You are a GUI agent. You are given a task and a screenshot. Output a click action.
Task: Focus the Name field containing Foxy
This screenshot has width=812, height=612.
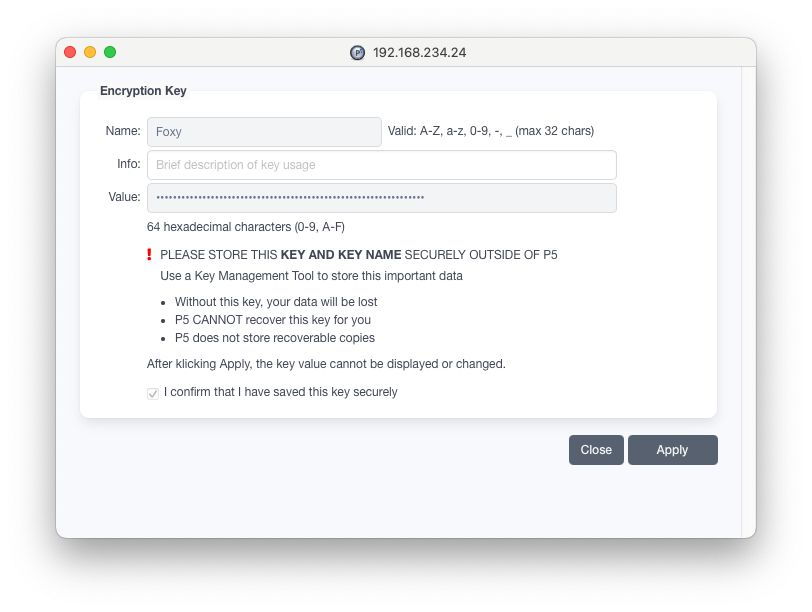[264, 132]
